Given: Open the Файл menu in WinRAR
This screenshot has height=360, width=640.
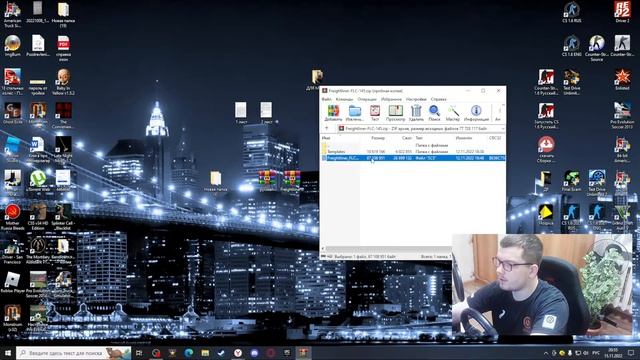Looking at the screenshot, I should tap(327, 99).
